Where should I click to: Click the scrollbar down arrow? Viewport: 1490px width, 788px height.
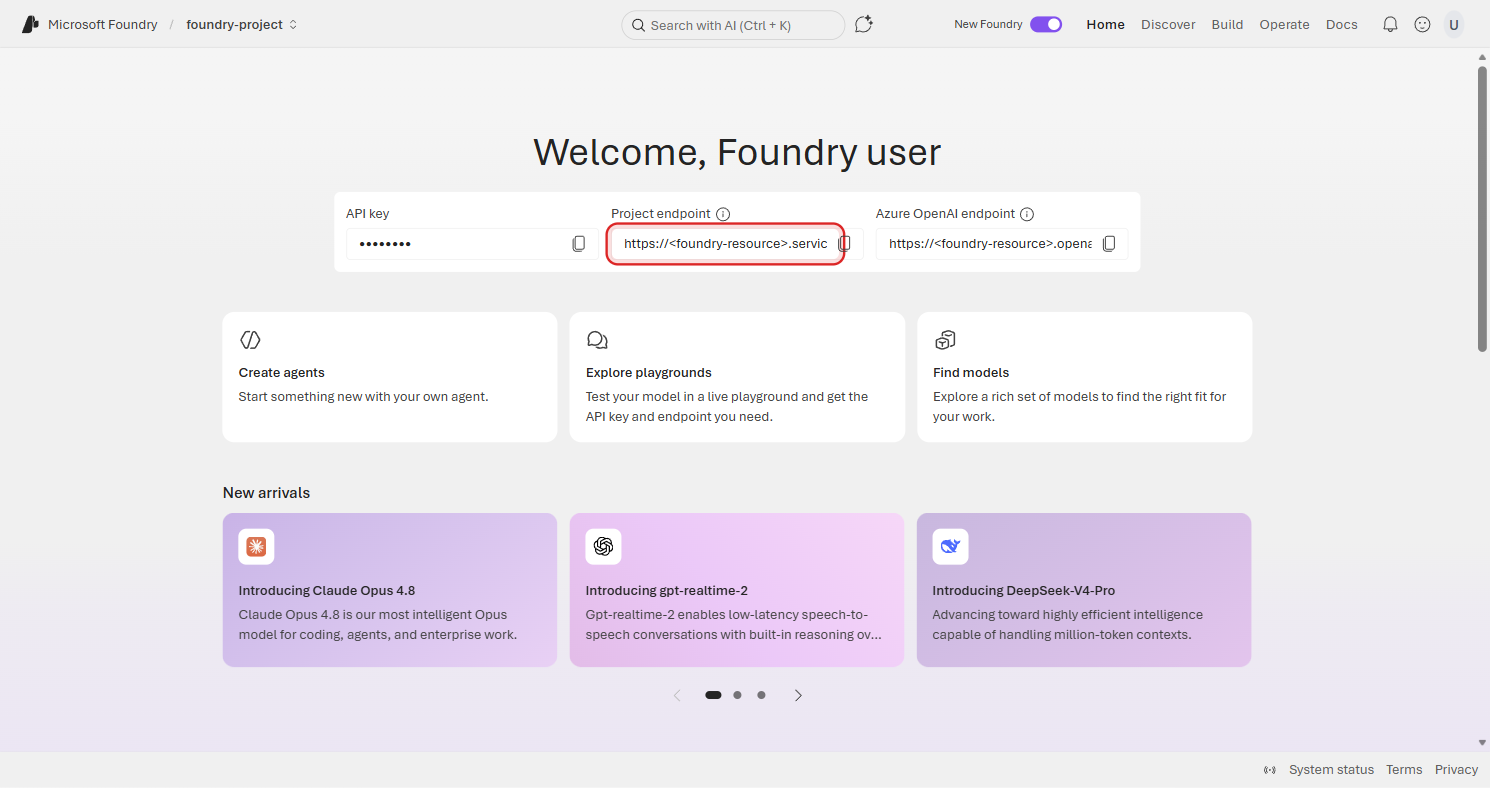[1482, 743]
